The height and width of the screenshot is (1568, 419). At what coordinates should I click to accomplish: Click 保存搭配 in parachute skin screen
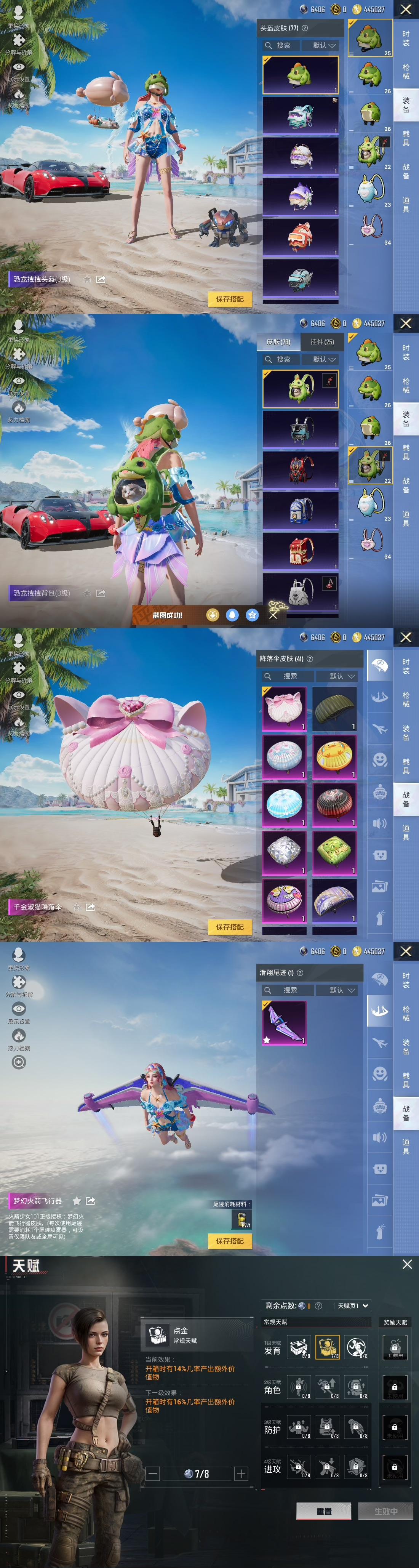pos(230,926)
